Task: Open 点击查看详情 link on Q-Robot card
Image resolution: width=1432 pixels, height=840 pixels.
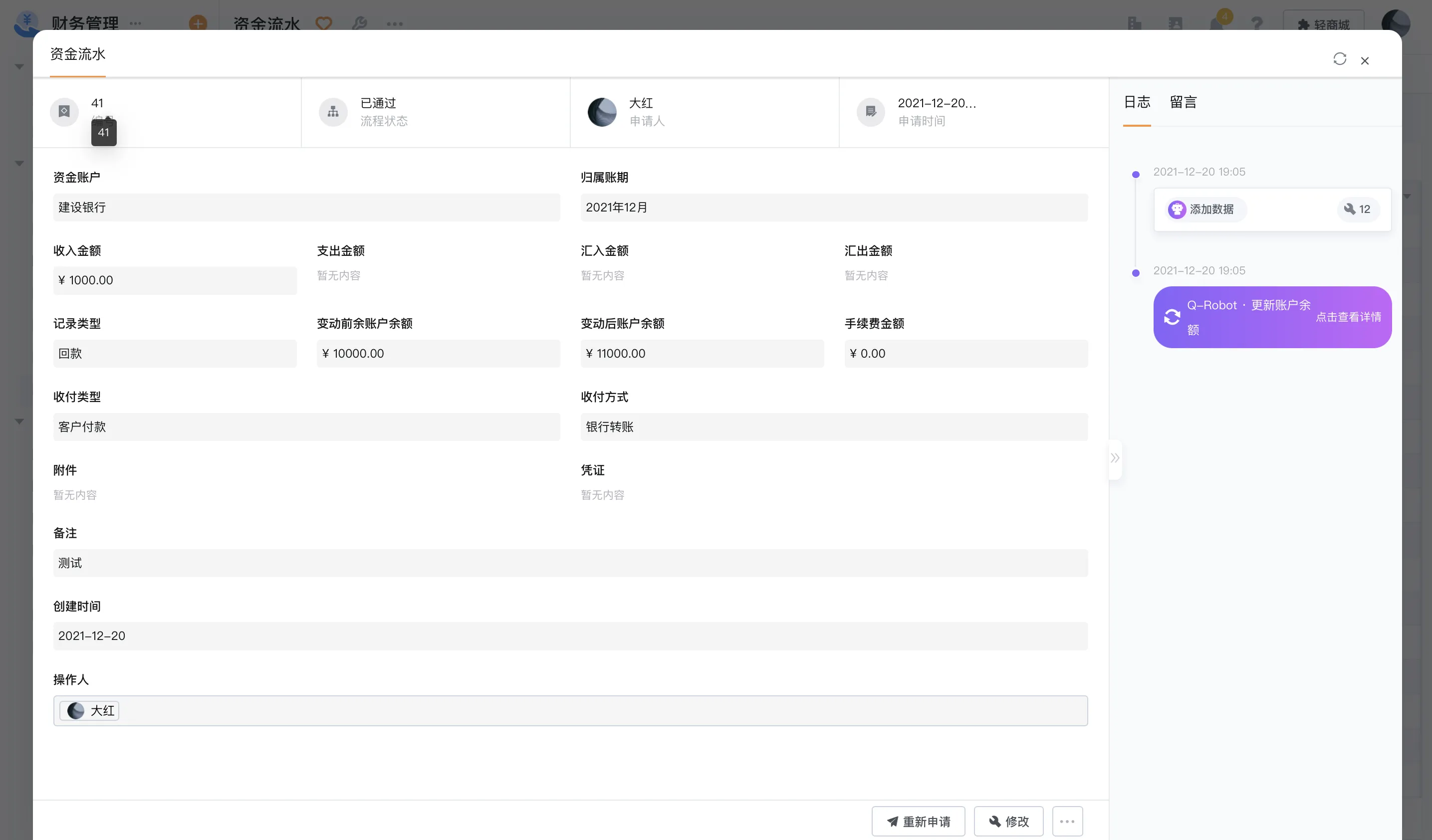Action: tap(1348, 317)
